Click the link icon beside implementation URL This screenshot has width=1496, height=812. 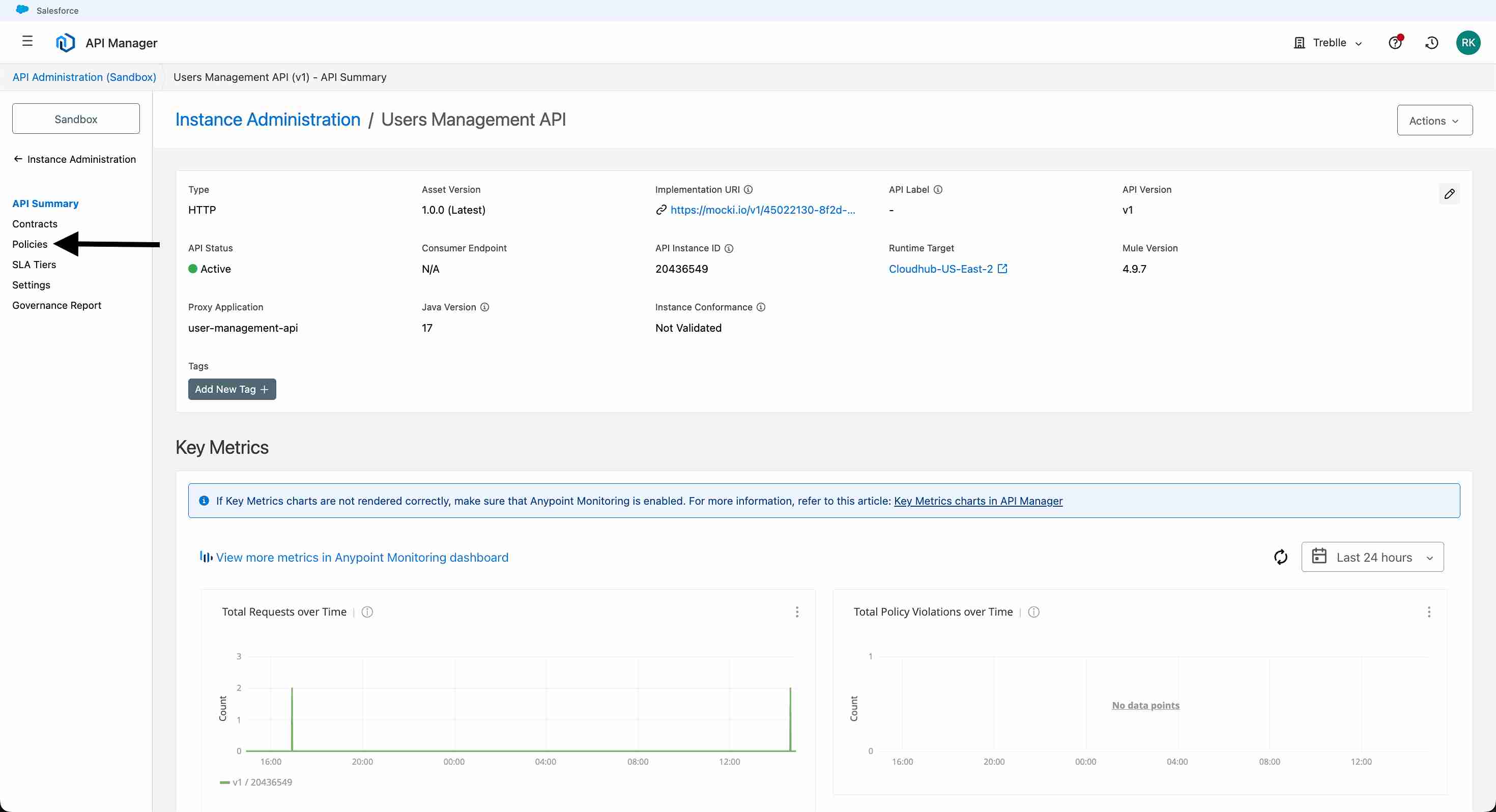tap(661, 210)
